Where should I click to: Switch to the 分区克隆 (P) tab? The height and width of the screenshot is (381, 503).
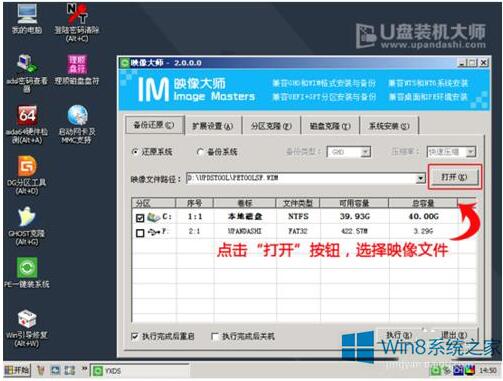(x=271, y=126)
